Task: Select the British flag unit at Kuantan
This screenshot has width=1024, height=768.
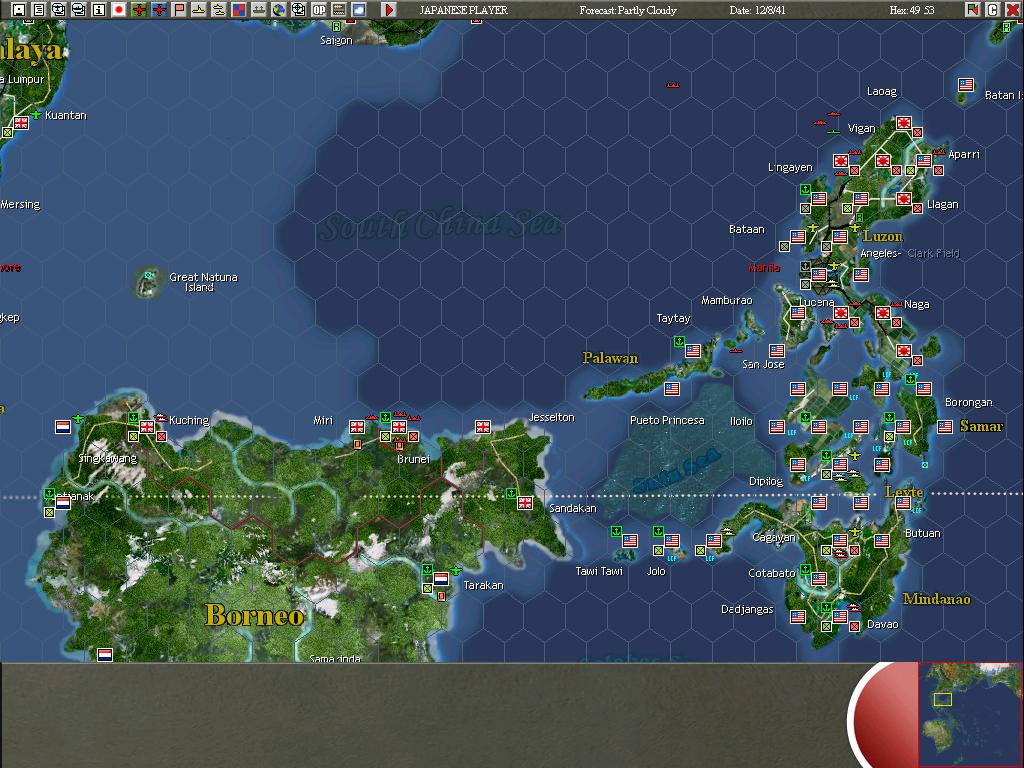Action: [x=22, y=123]
